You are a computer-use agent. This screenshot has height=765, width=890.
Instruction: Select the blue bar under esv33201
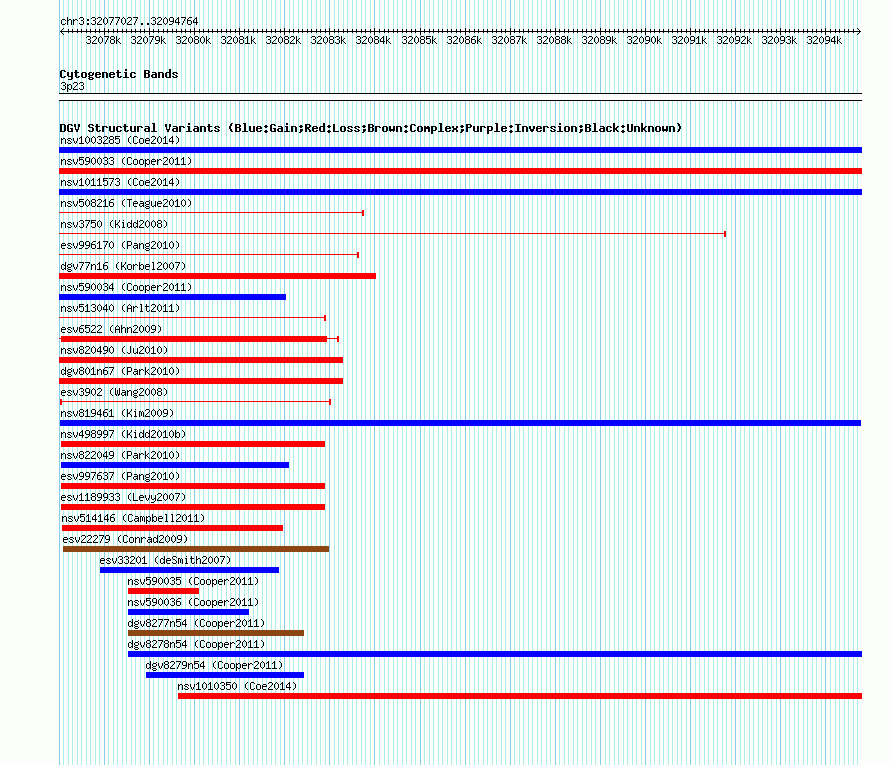[x=190, y=570]
